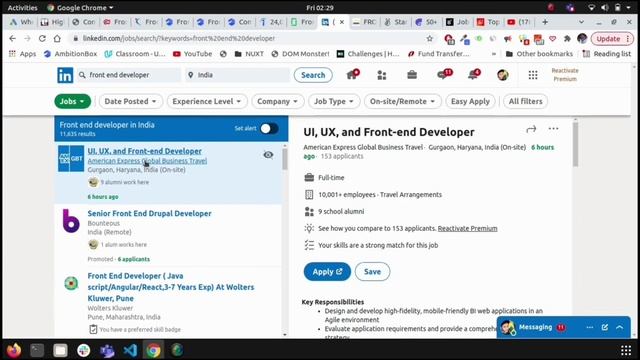Open Notifications bell icon
The image size is (640, 360).
pyautogui.click(x=474, y=74)
